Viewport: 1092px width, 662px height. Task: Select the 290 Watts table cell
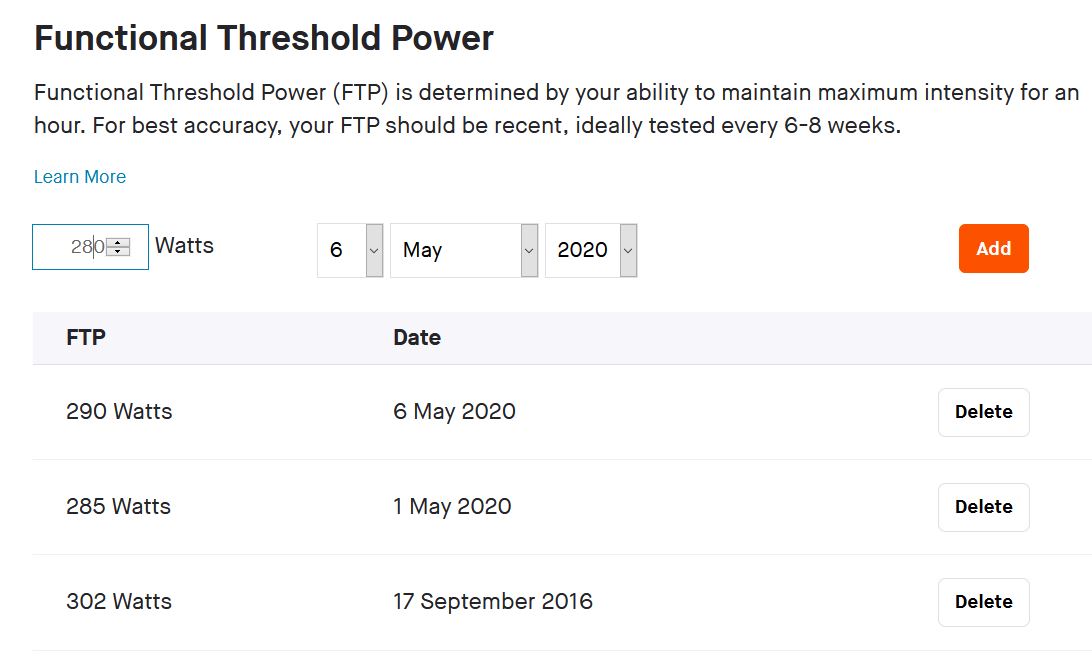pos(119,412)
